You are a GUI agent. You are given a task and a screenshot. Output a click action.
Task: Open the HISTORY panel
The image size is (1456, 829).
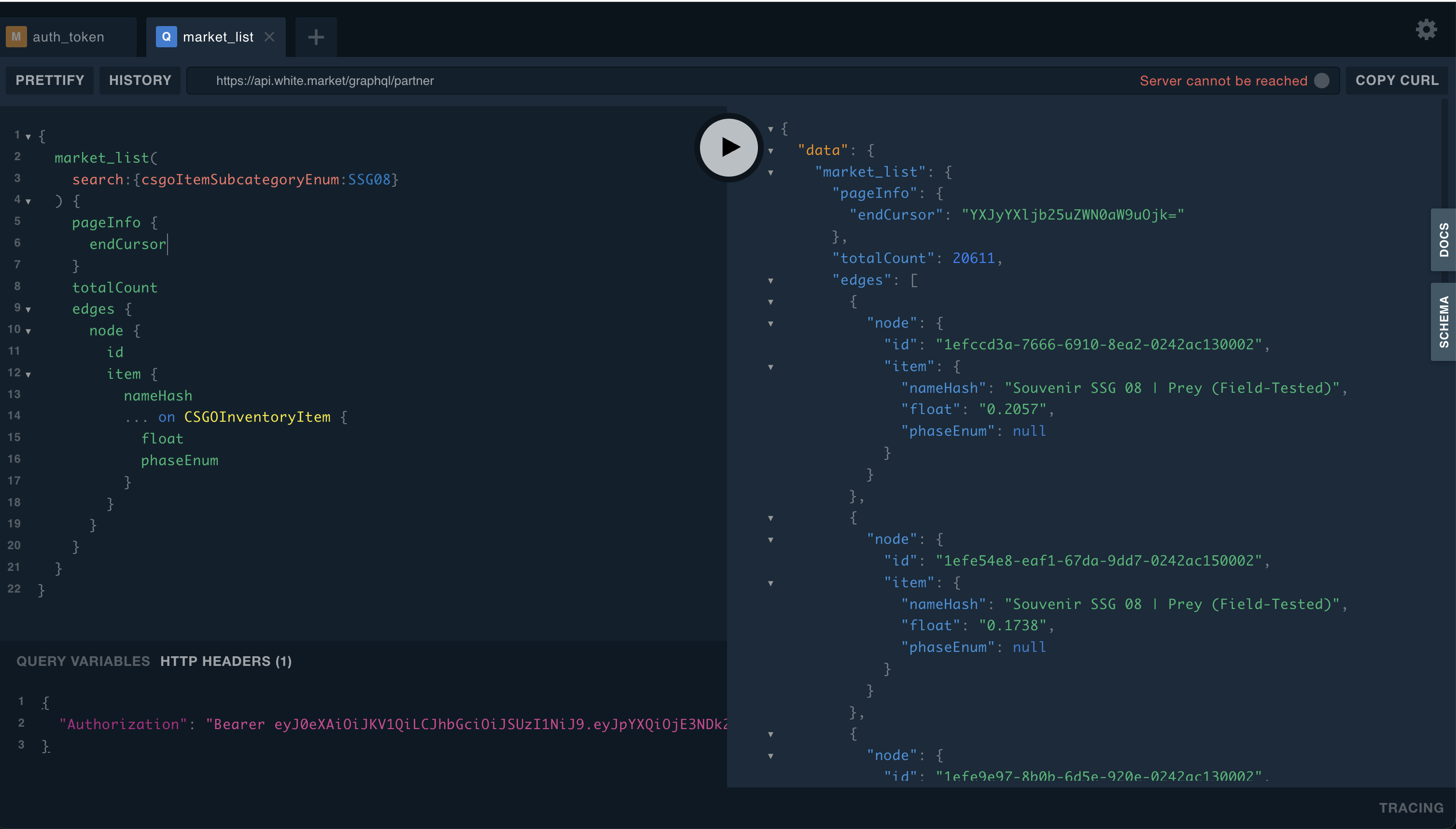[140, 80]
